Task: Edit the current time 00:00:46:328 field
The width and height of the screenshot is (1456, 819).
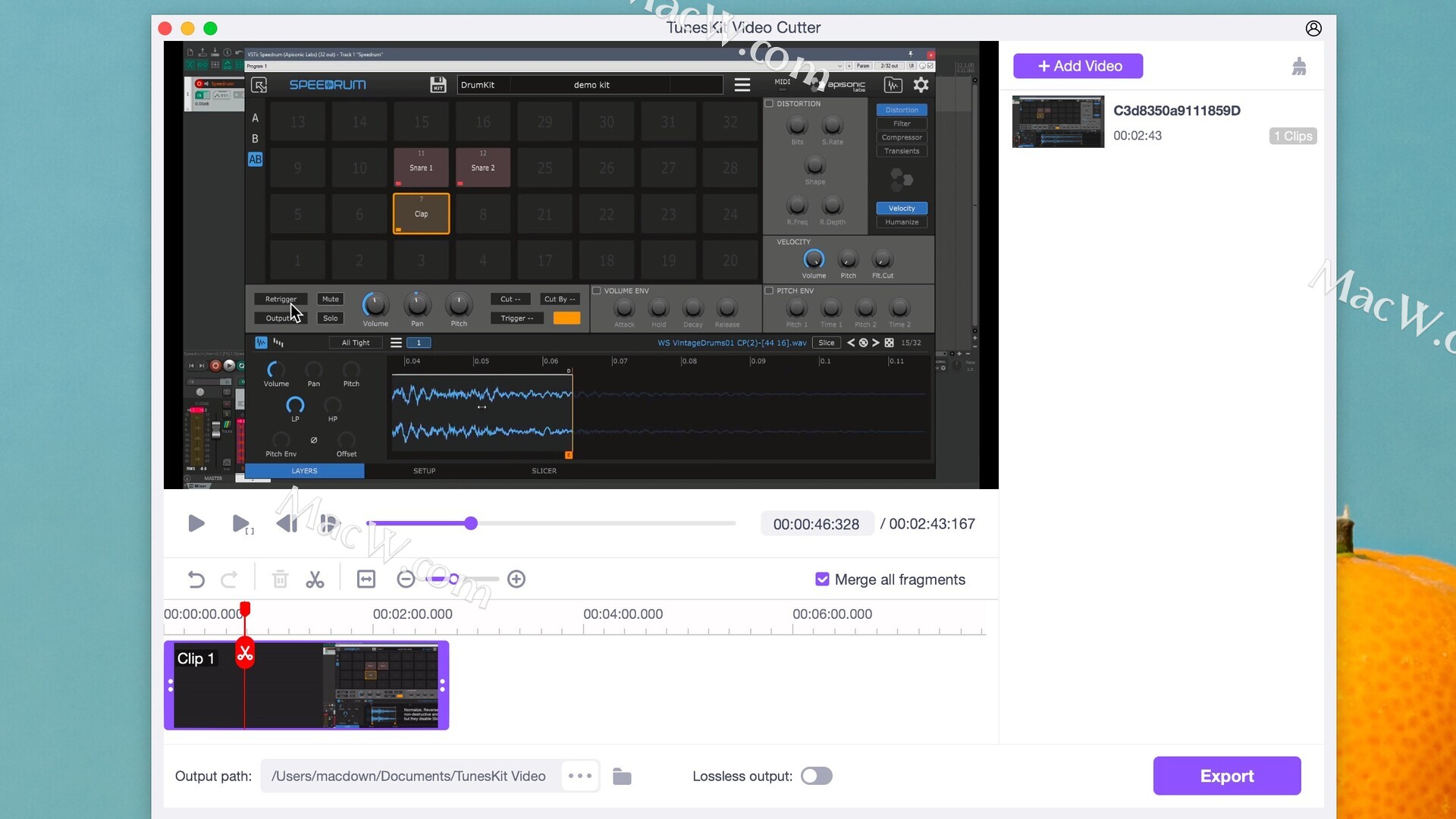Action: pos(816,524)
